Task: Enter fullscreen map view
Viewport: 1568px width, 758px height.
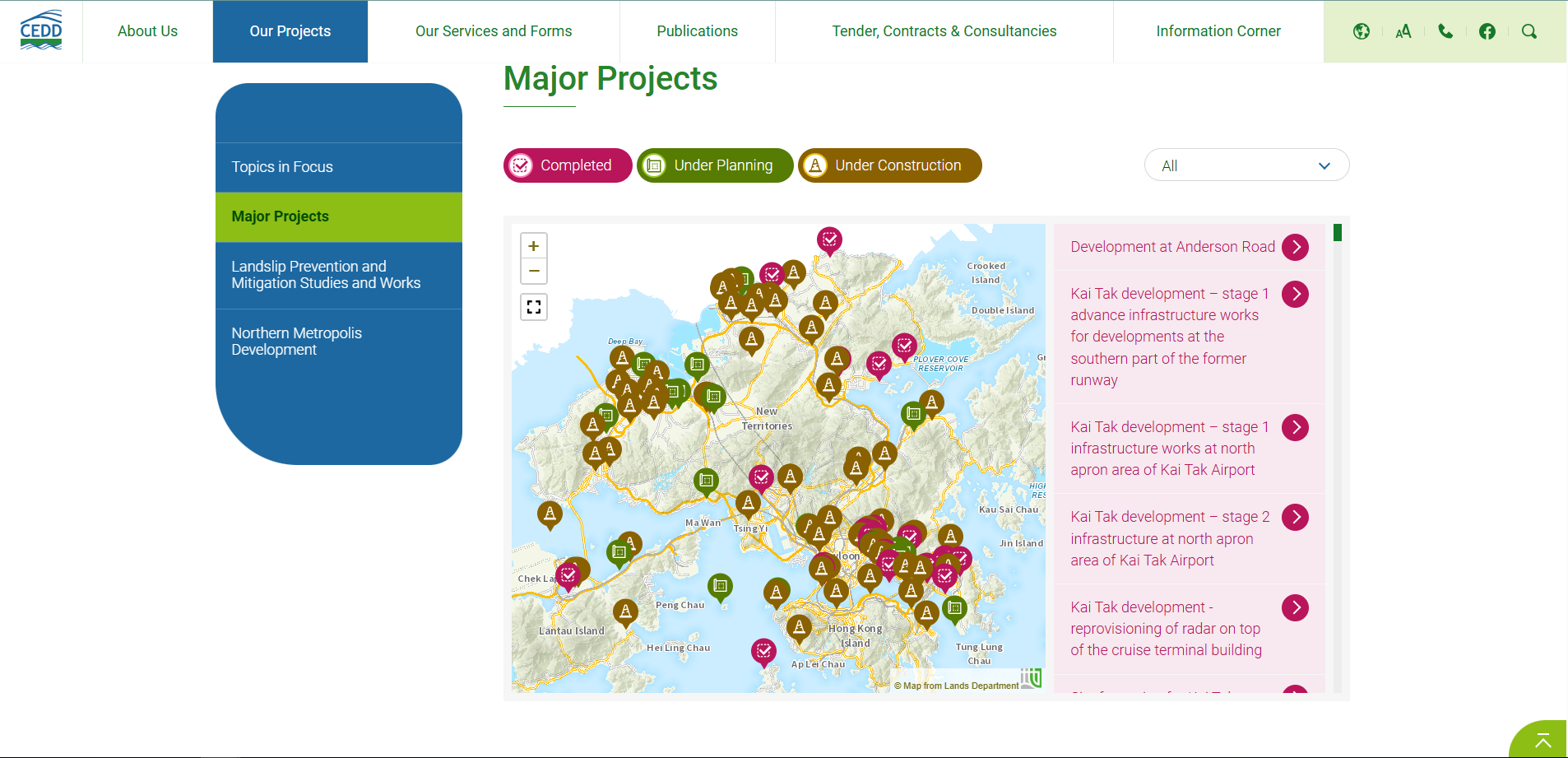Action: click(x=533, y=306)
